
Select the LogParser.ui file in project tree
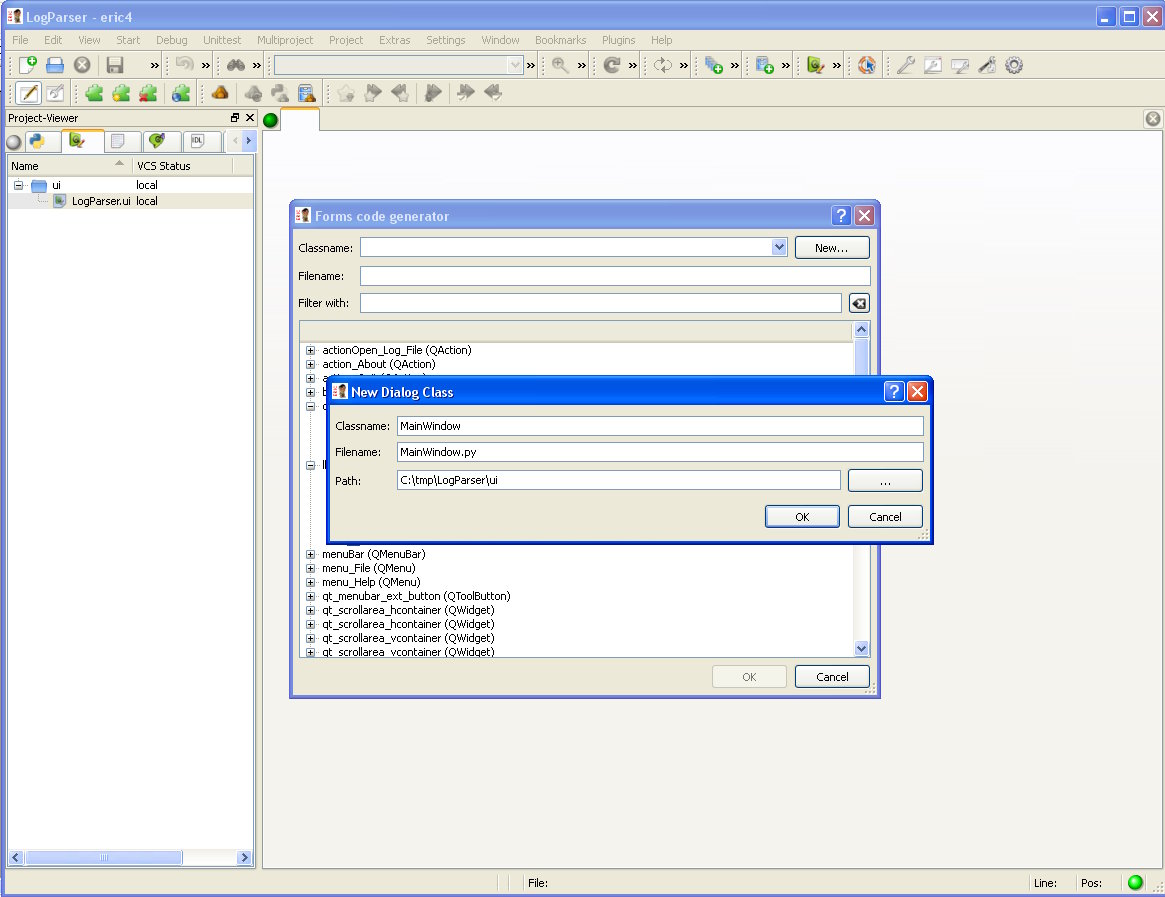[x=100, y=201]
